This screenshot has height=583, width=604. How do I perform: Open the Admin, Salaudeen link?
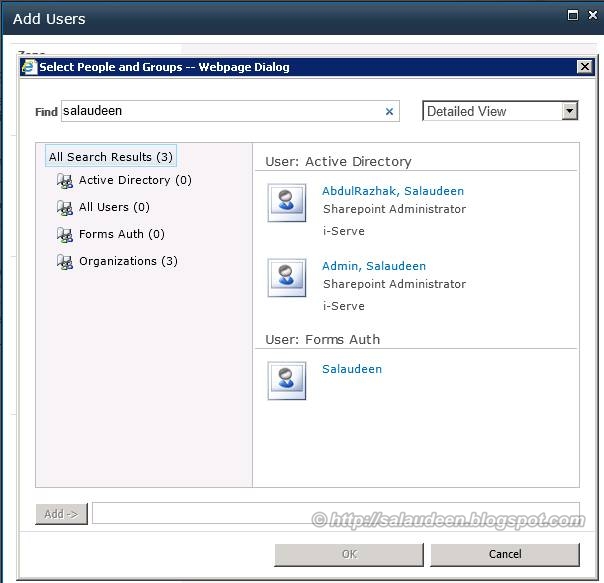pos(374,266)
